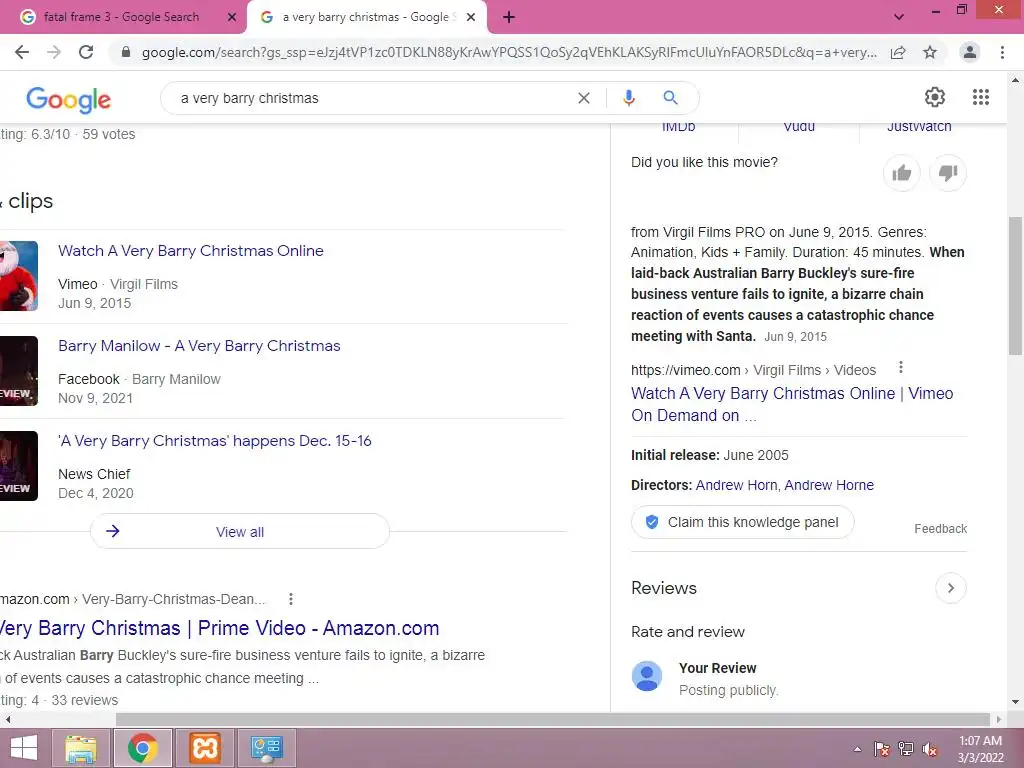Click the Google logo
Image resolution: width=1024 pixels, height=768 pixels.
(69, 99)
